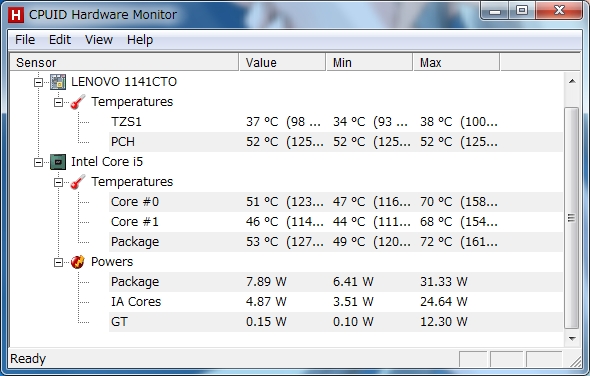This screenshot has height=376, width=590.
Task: Select the PCH sensor row
Action: [x=336, y=142]
